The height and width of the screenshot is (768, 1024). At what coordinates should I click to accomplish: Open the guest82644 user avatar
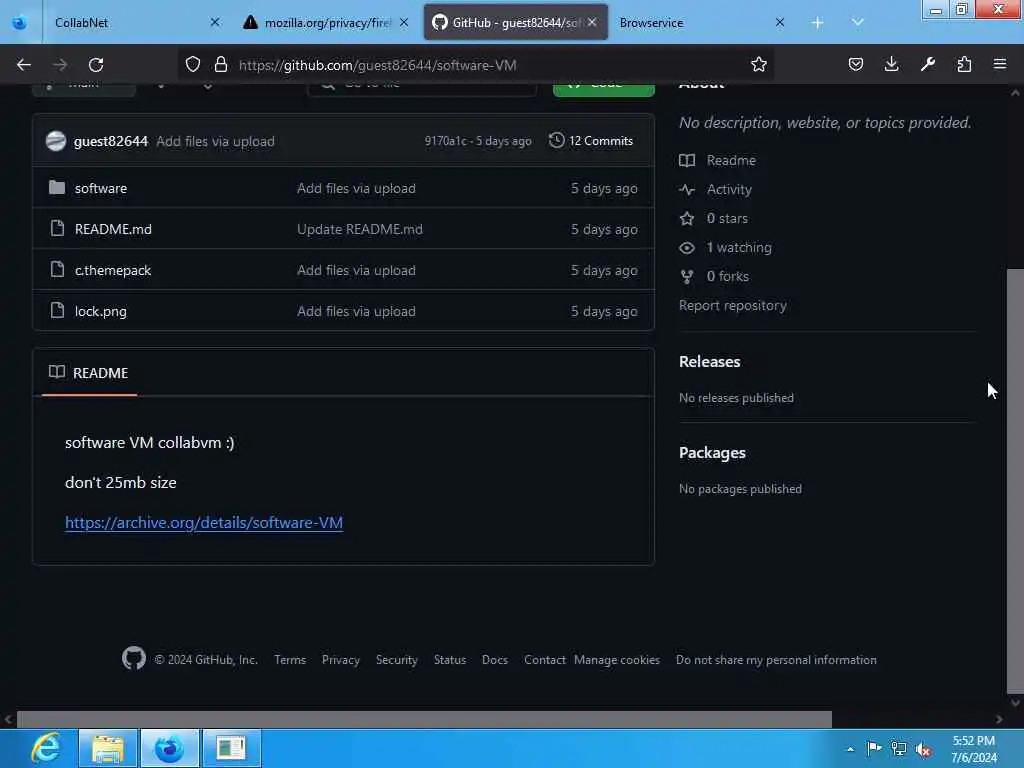[56, 141]
